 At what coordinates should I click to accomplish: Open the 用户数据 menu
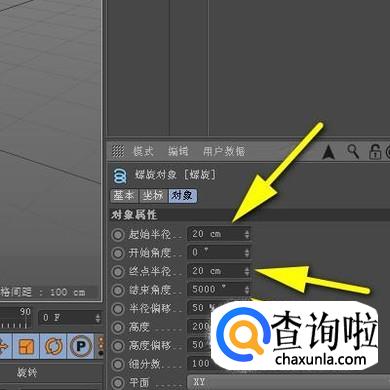tap(224, 152)
